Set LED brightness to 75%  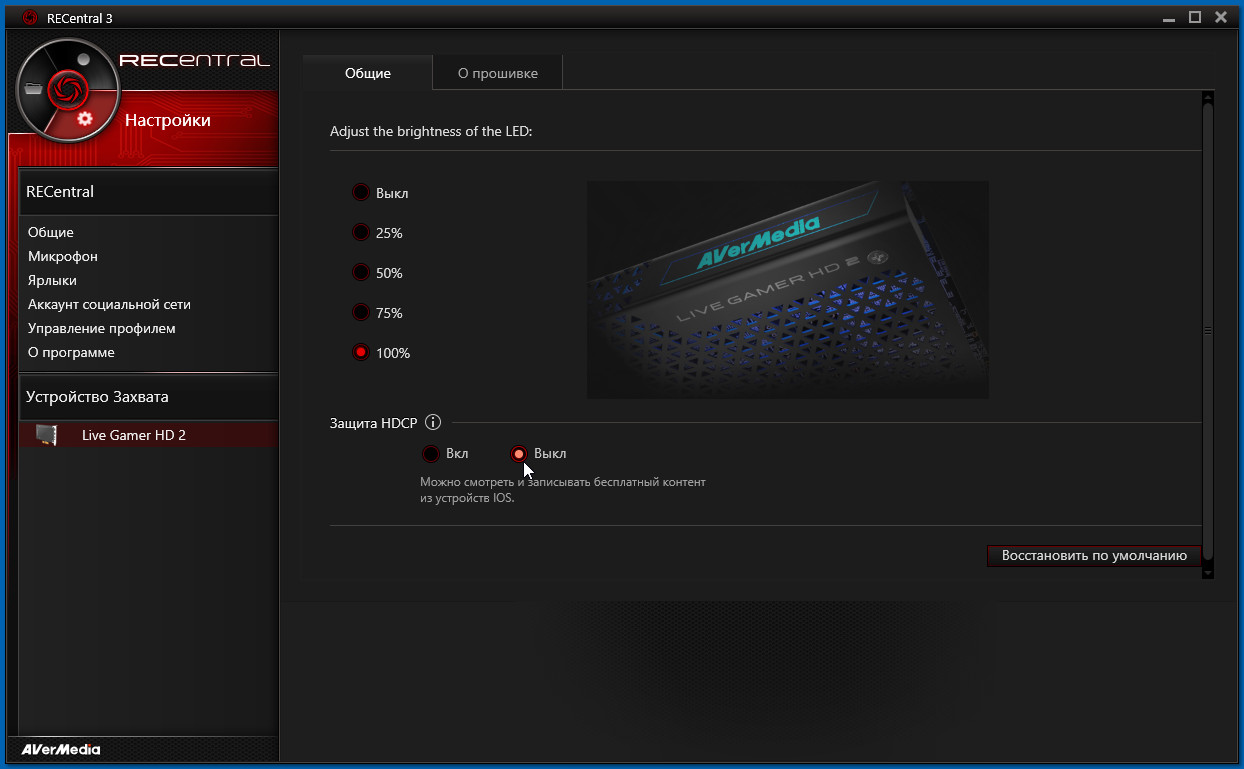pyautogui.click(x=361, y=312)
